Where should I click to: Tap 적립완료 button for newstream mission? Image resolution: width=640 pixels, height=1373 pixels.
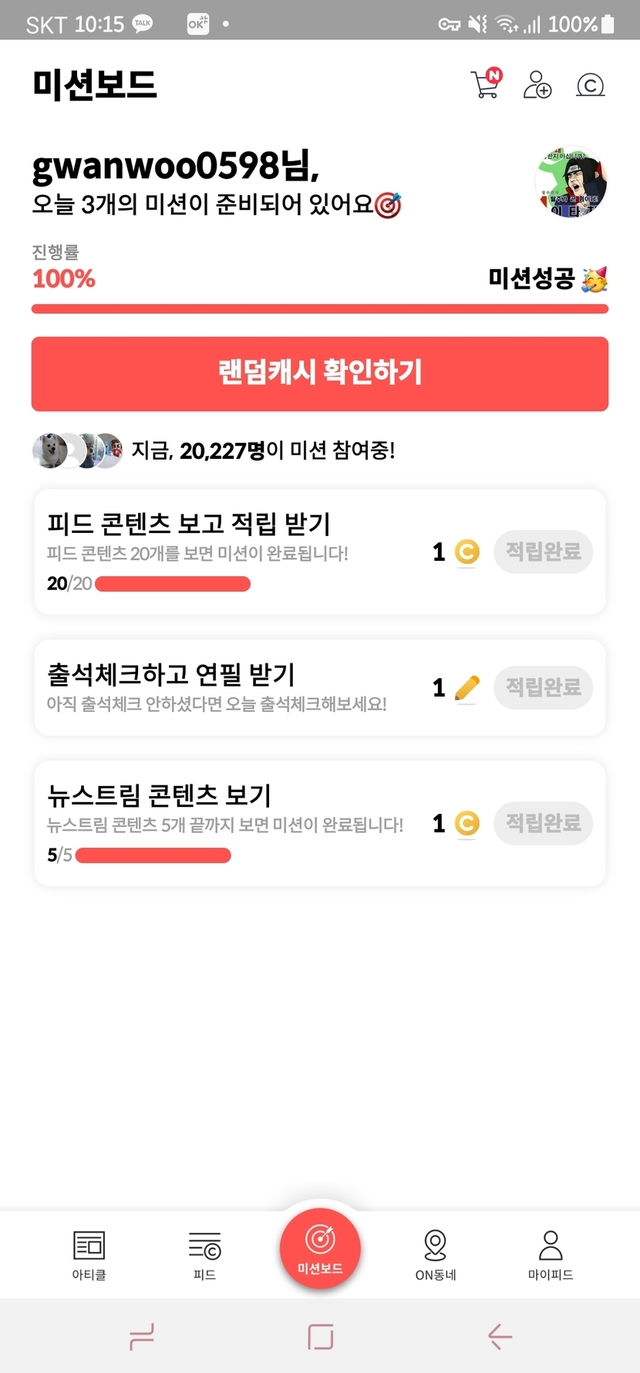click(x=543, y=823)
